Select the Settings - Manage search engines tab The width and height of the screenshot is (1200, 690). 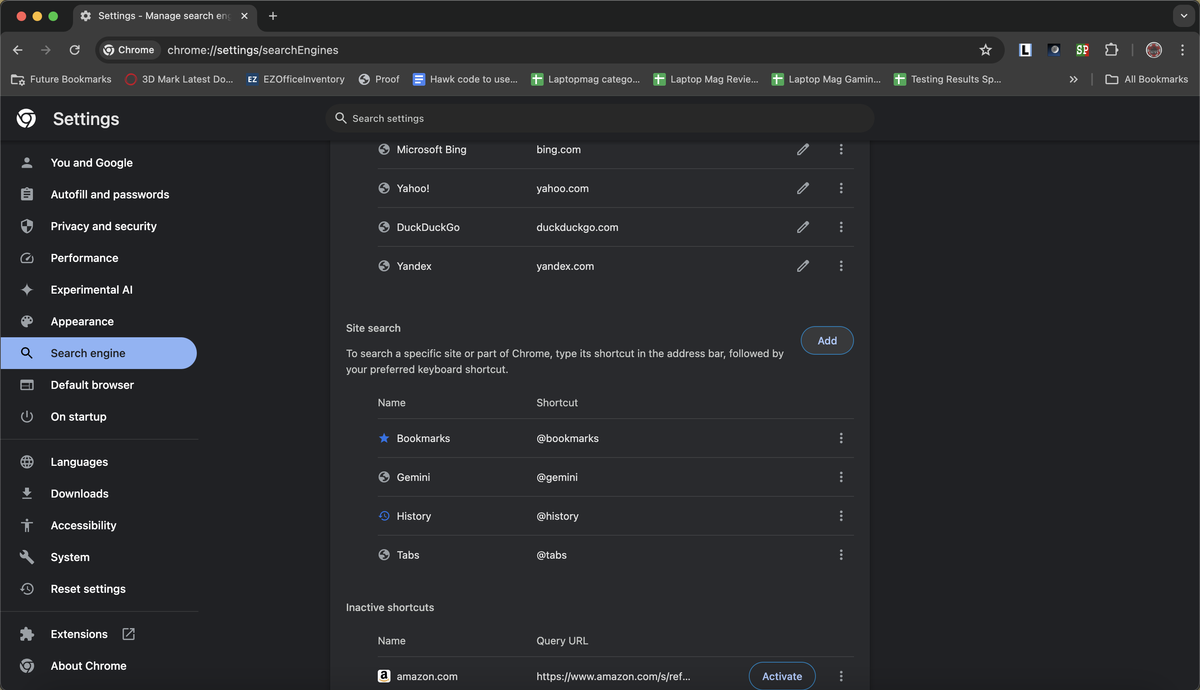160,15
